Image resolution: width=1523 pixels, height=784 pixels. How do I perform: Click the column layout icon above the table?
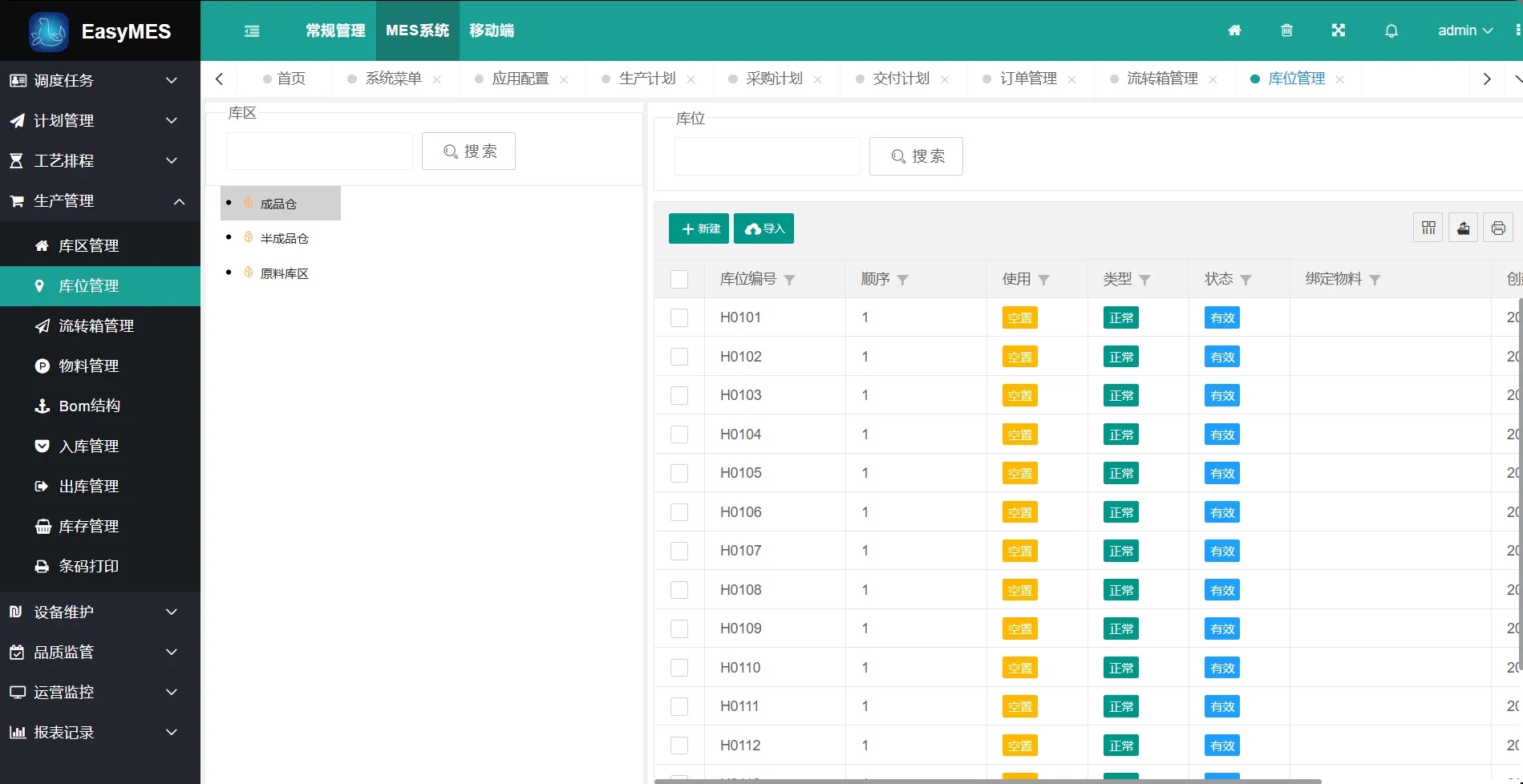pyautogui.click(x=1428, y=228)
